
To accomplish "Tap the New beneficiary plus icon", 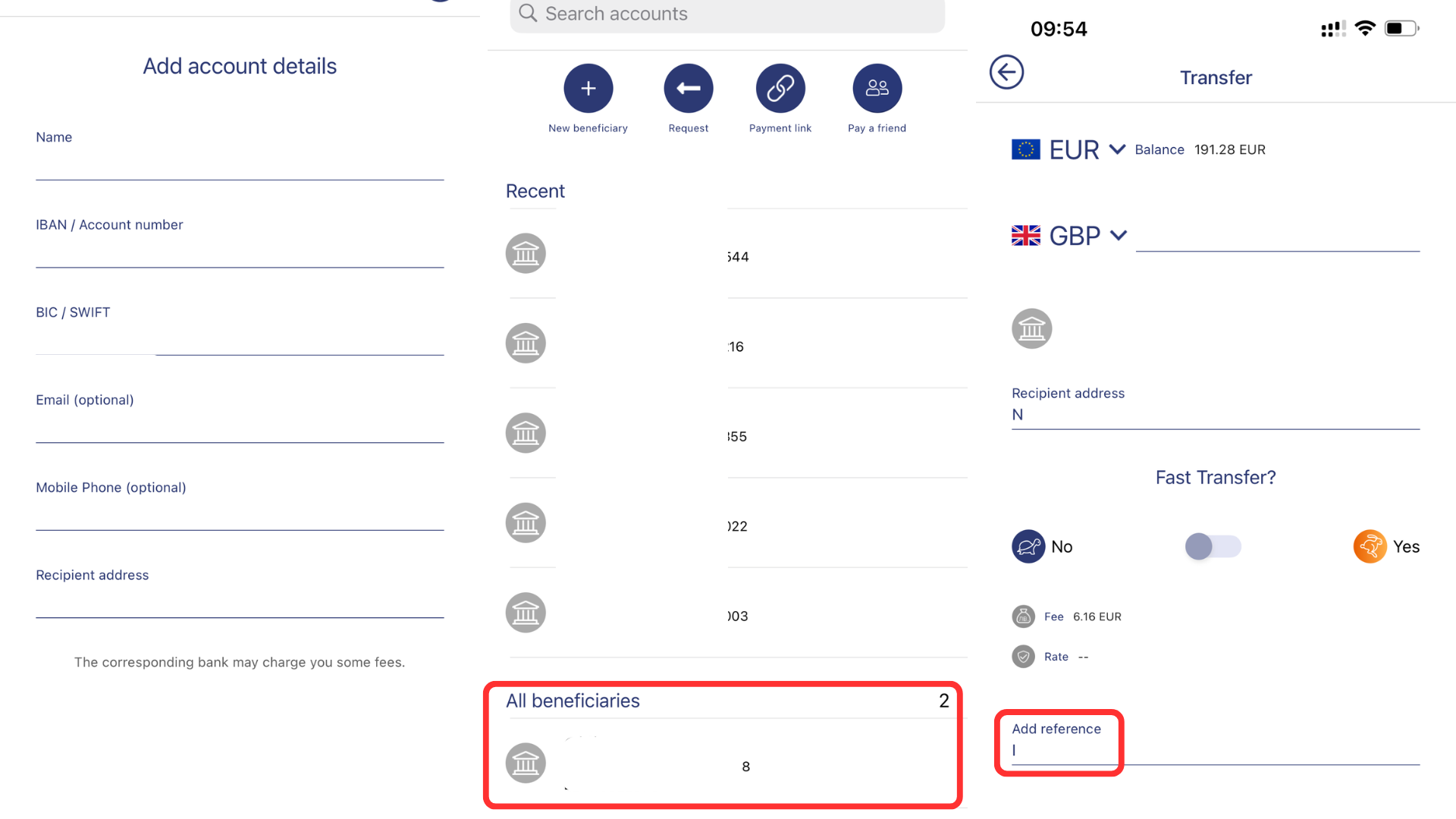I will click(588, 89).
